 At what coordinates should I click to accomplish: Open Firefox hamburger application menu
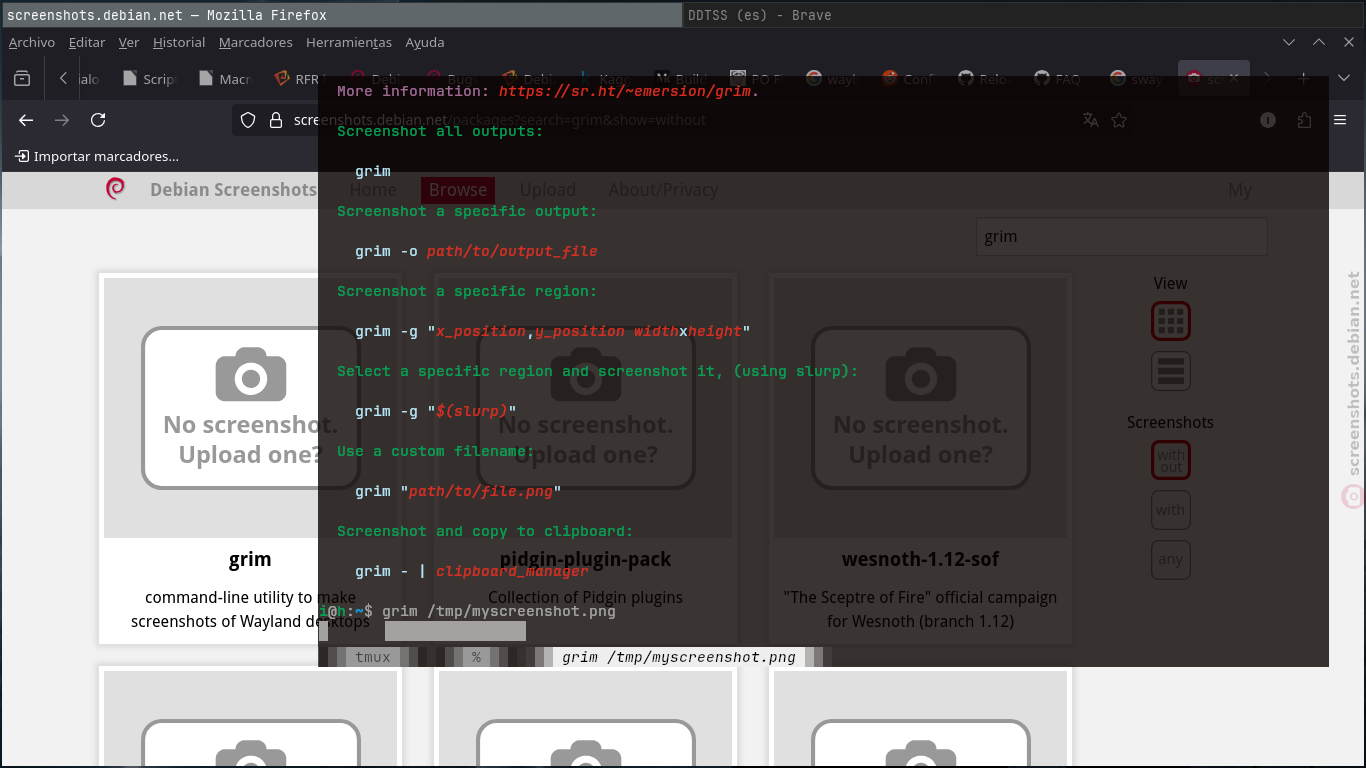click(x=1340, y=120)
